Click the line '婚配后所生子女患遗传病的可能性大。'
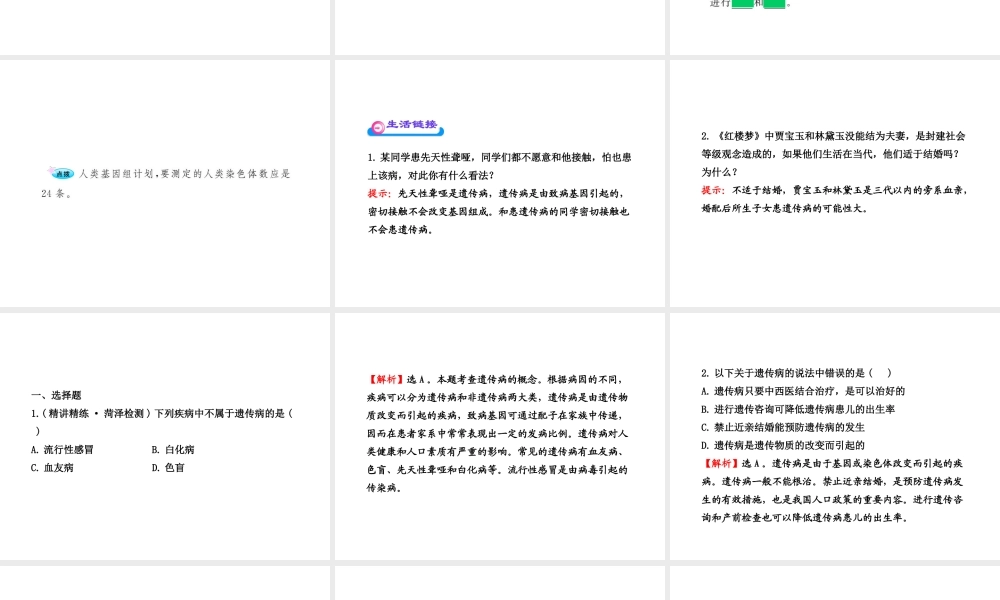The height and width of the screenshot is (600, 1000). click(x=784, y=209)
